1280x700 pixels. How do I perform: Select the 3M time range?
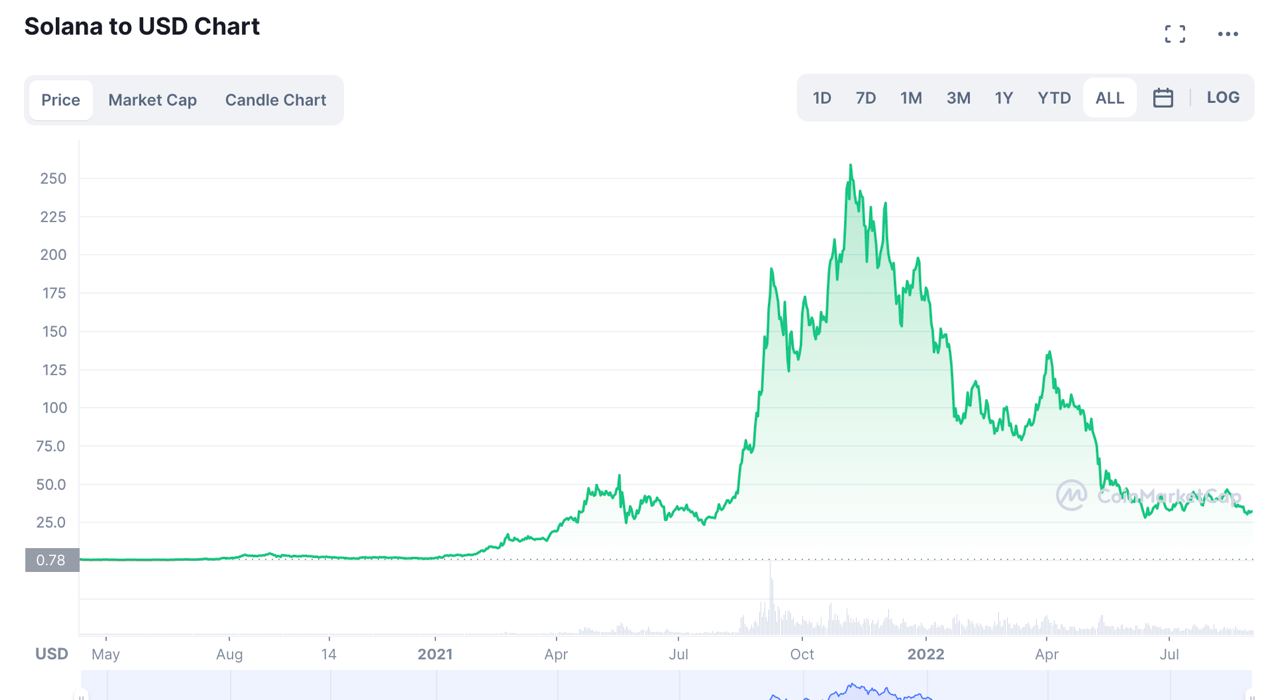click(958, 98)
